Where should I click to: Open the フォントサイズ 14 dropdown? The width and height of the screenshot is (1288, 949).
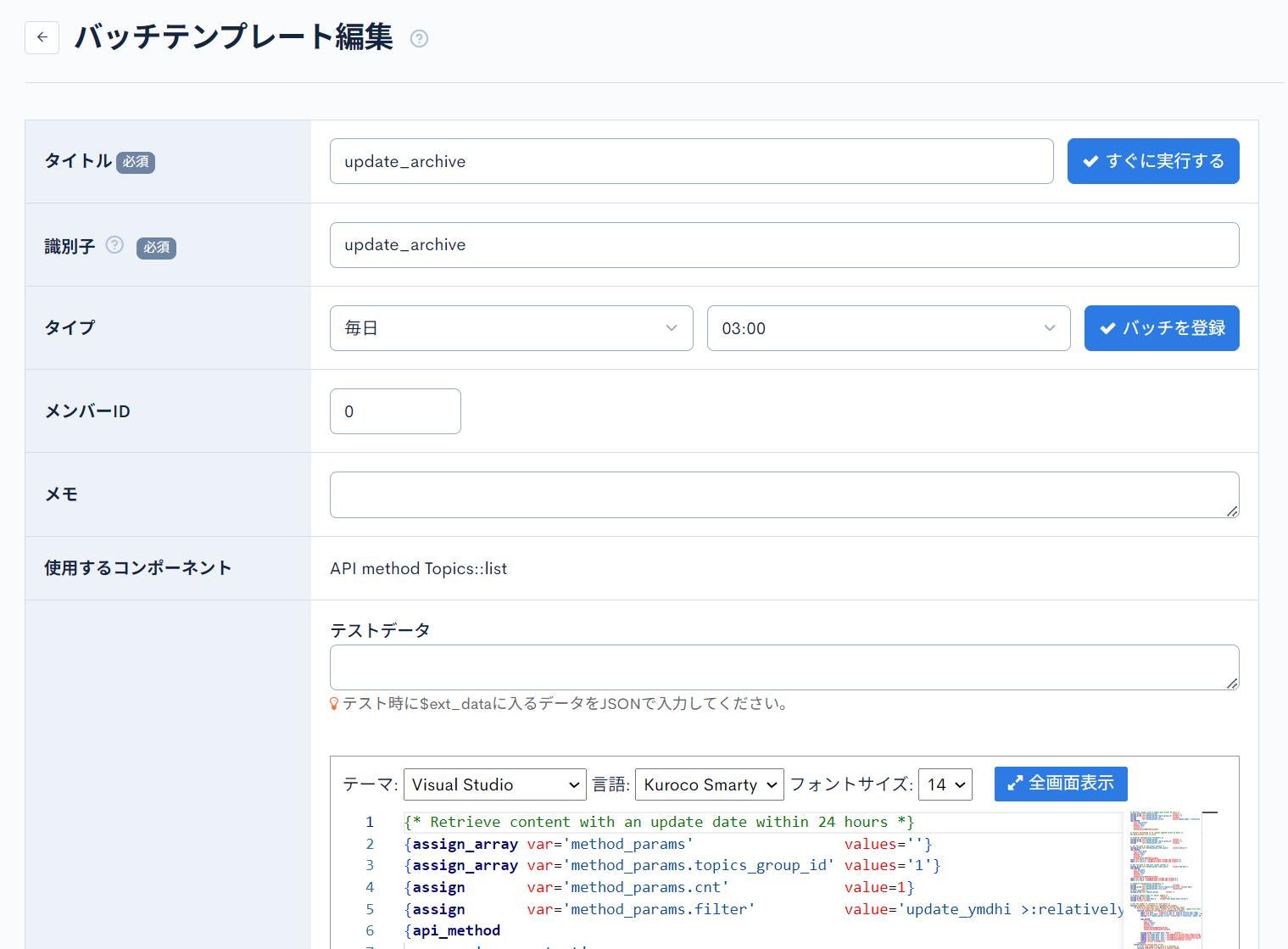945,784
